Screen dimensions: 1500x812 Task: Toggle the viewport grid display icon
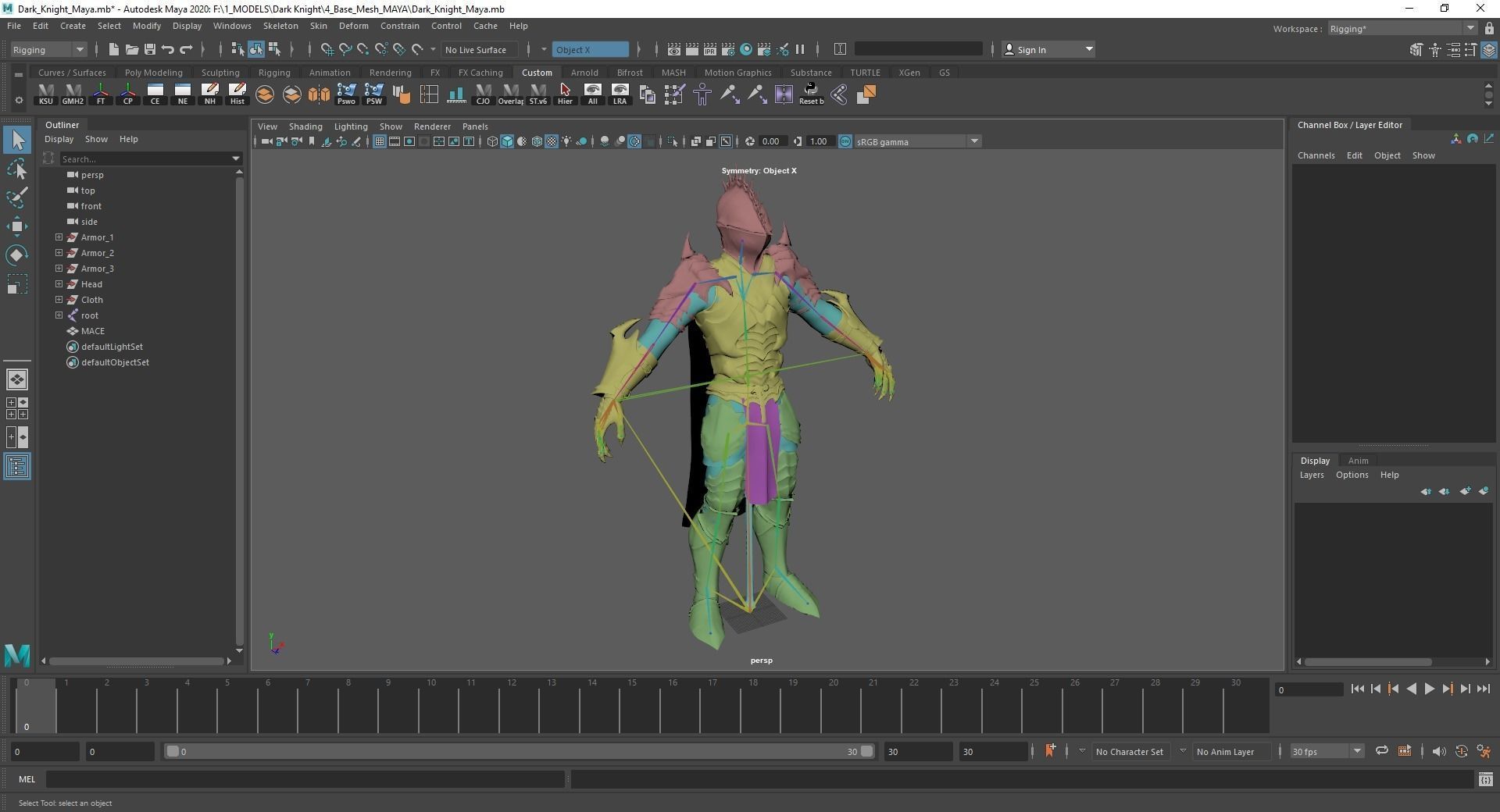tap(379, 141)
